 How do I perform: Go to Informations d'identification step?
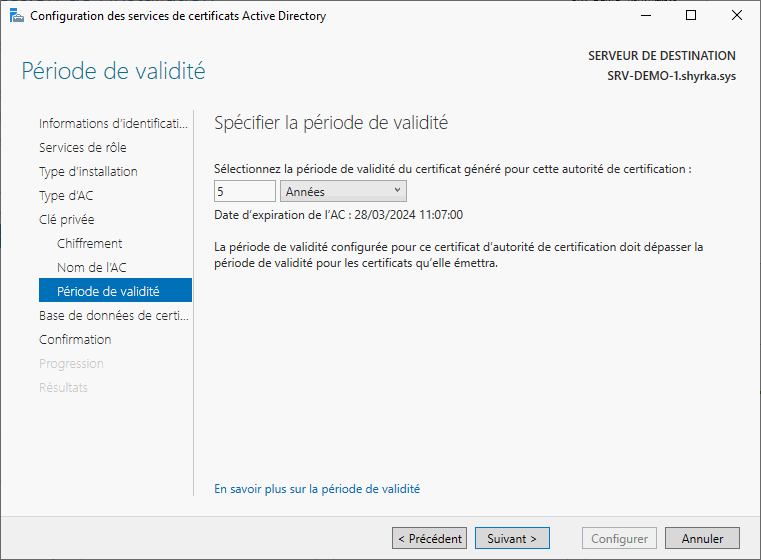113,124
